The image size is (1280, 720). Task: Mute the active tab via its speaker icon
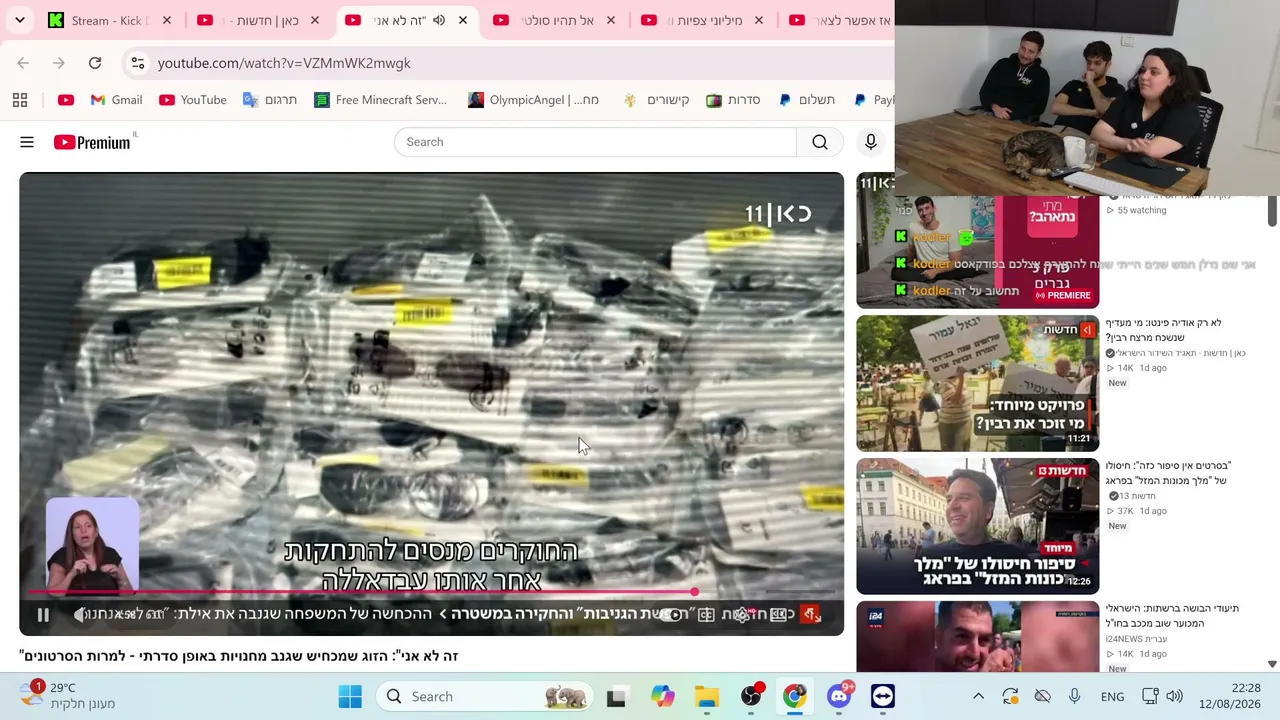(438, 20)
